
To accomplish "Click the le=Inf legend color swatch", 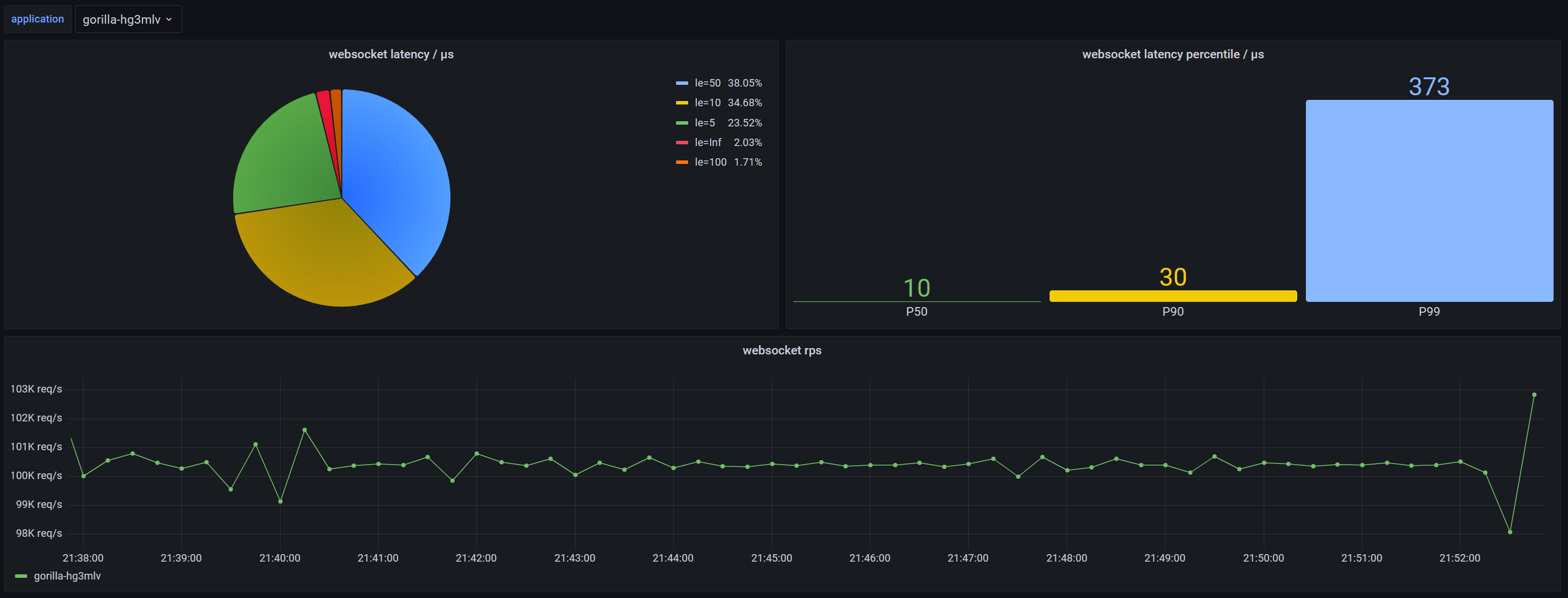I will [682, 143].
